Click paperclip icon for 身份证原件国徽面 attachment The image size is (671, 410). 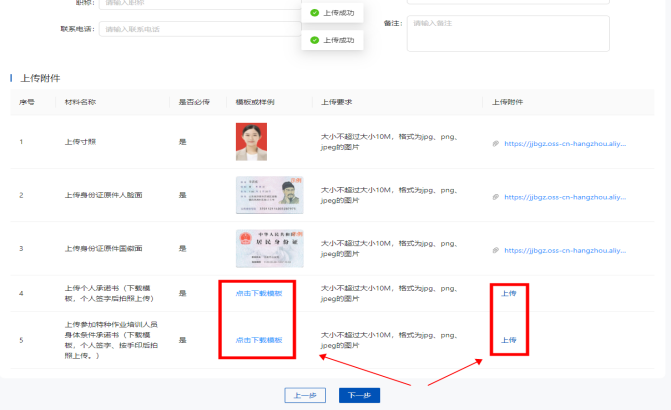[x=495, y=248]
